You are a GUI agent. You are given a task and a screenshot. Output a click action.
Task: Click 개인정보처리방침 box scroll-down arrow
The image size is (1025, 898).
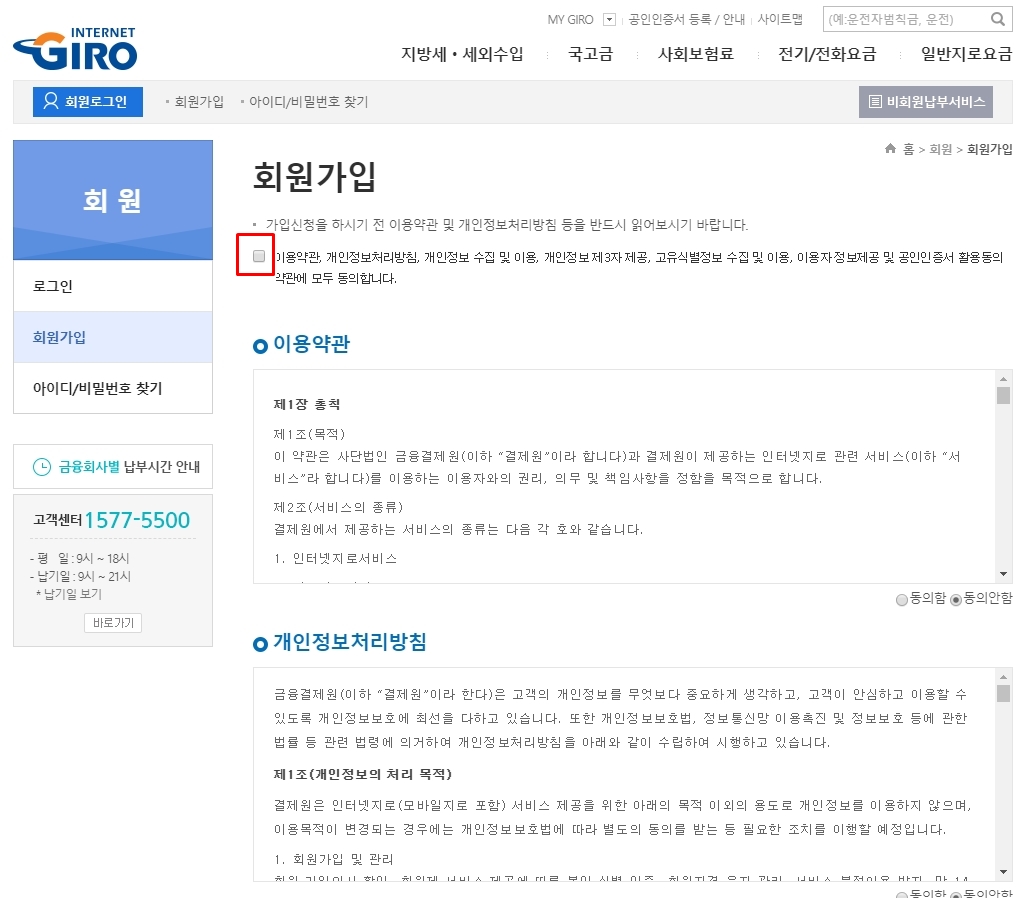(1003, 873)
